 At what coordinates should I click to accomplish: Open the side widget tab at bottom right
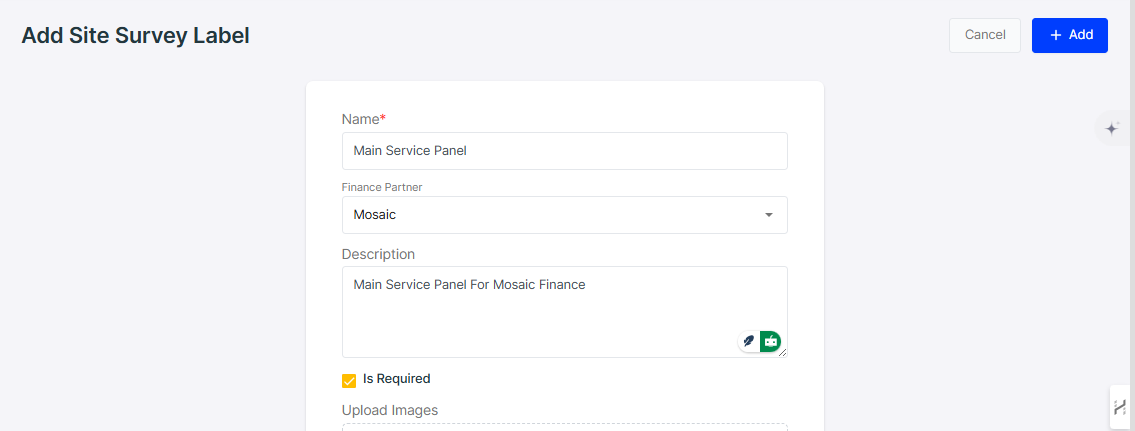[1121, 407]
